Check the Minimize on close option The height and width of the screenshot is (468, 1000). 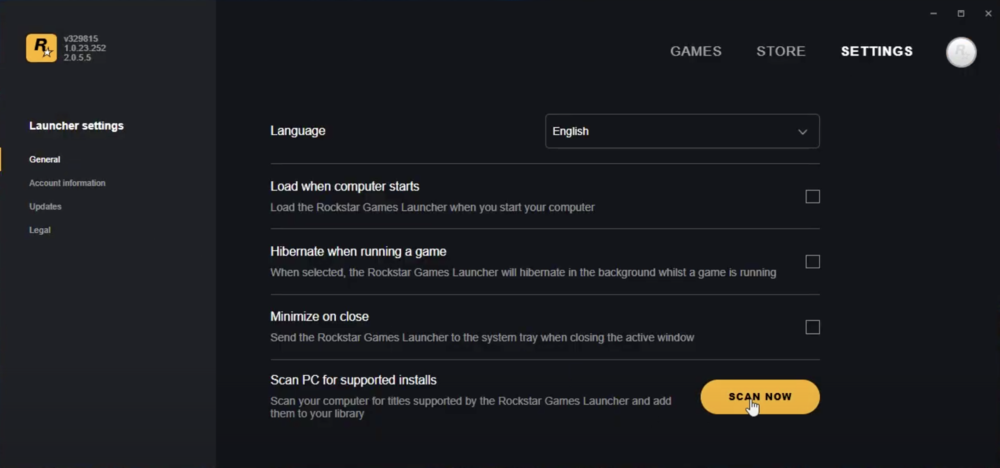812,327
